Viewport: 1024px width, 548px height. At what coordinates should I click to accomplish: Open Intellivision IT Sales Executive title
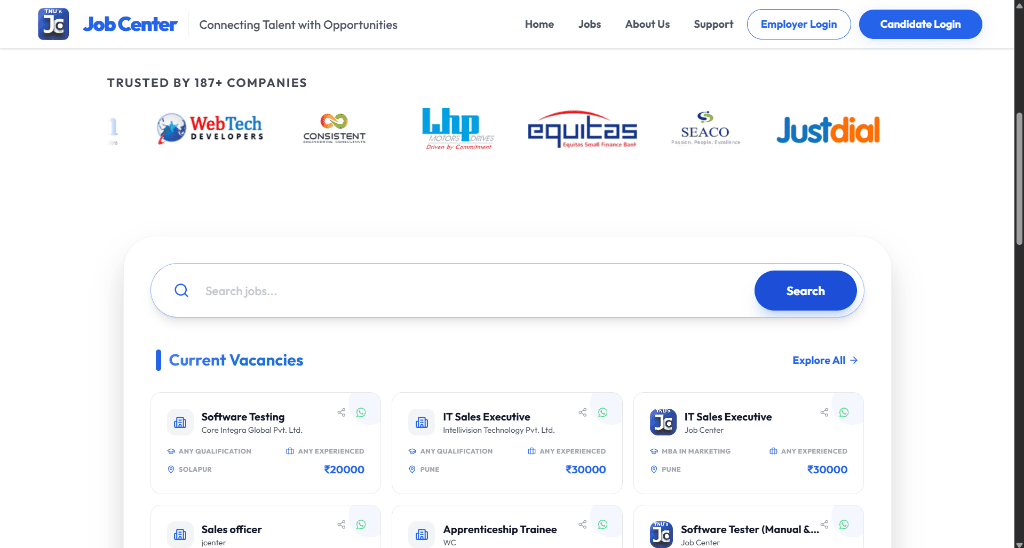click(x=487, y=417)
